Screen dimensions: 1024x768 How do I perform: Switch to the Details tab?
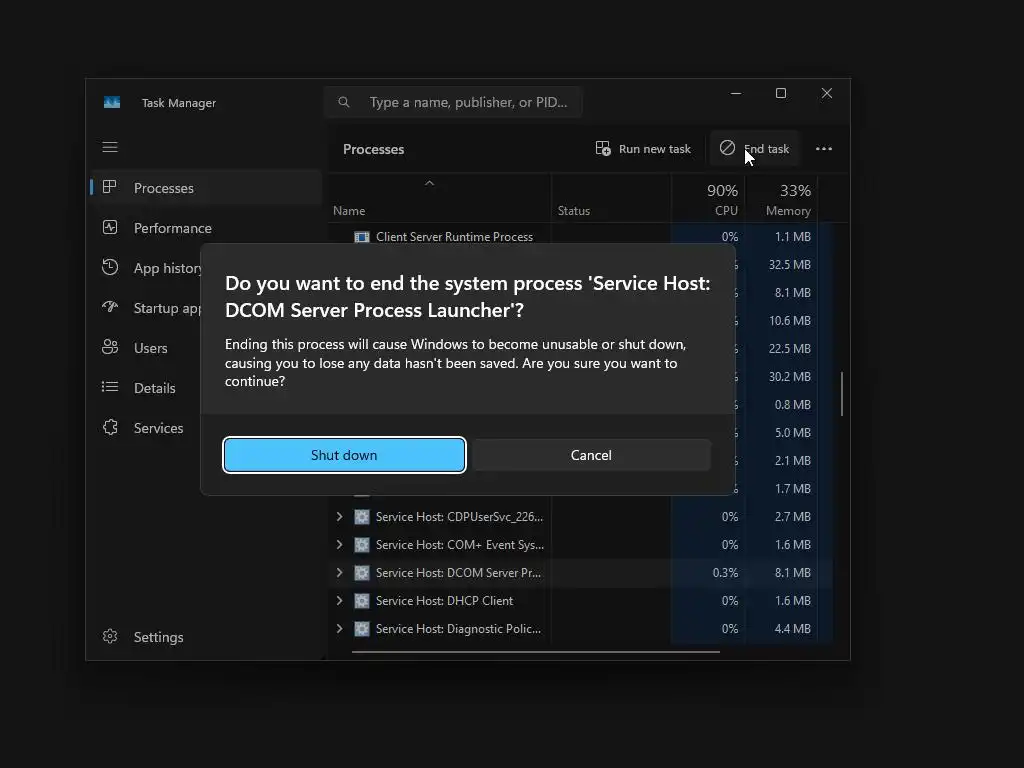pyautogui.click(x=146, y=388)
